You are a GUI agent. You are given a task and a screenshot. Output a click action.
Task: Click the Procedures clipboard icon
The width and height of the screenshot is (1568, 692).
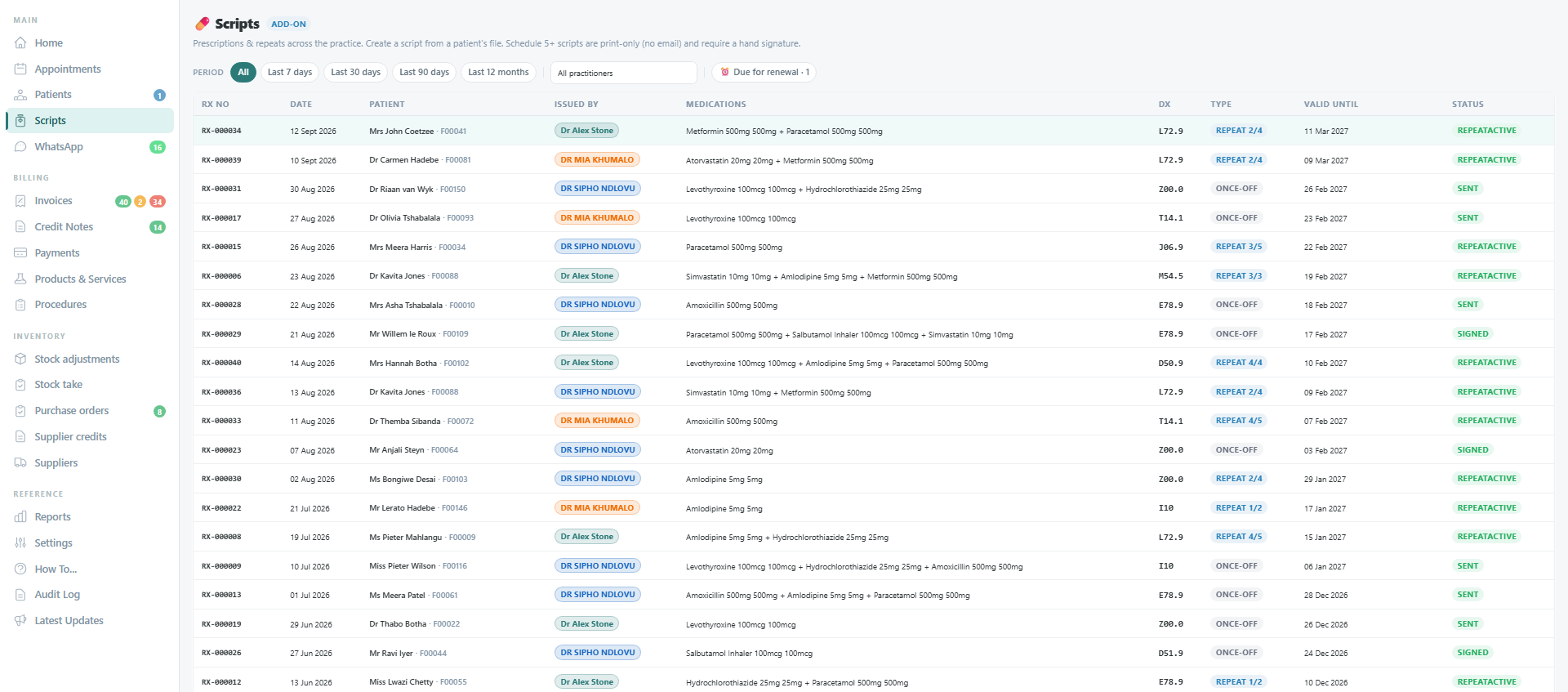[x=20, y=305]
